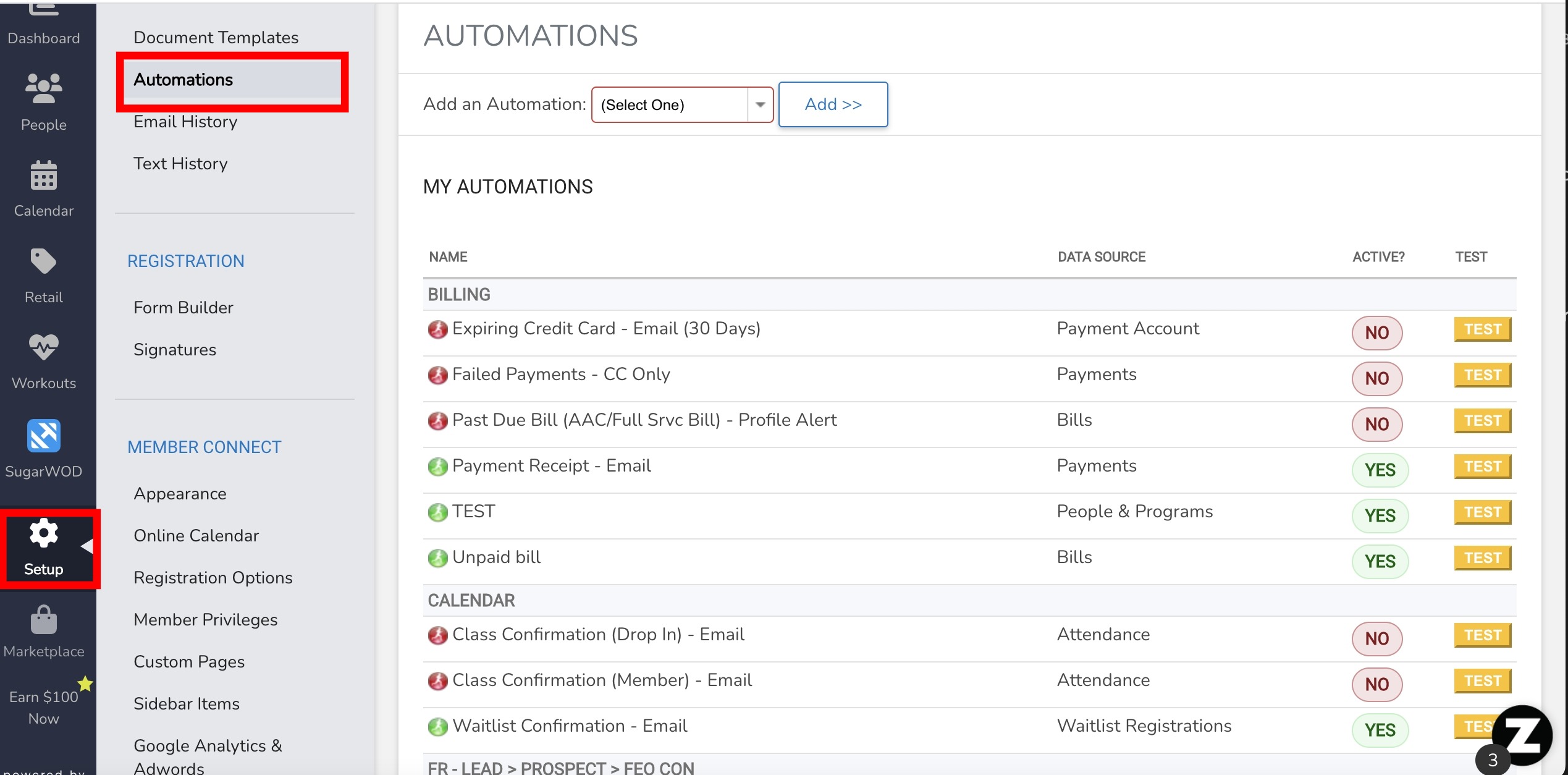Click the Add >> button
1568x775 pixels.
pyautogui.click(x=833, y=104)
